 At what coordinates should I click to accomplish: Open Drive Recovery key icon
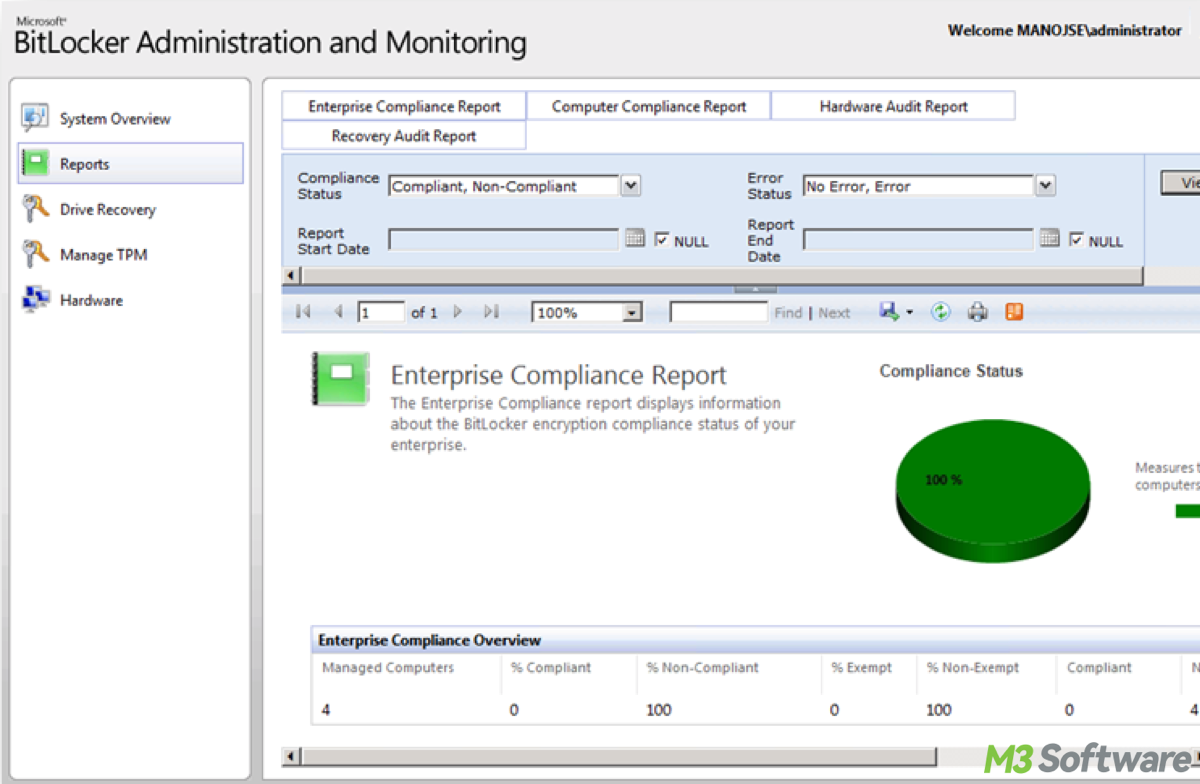(x=35, y=209)
